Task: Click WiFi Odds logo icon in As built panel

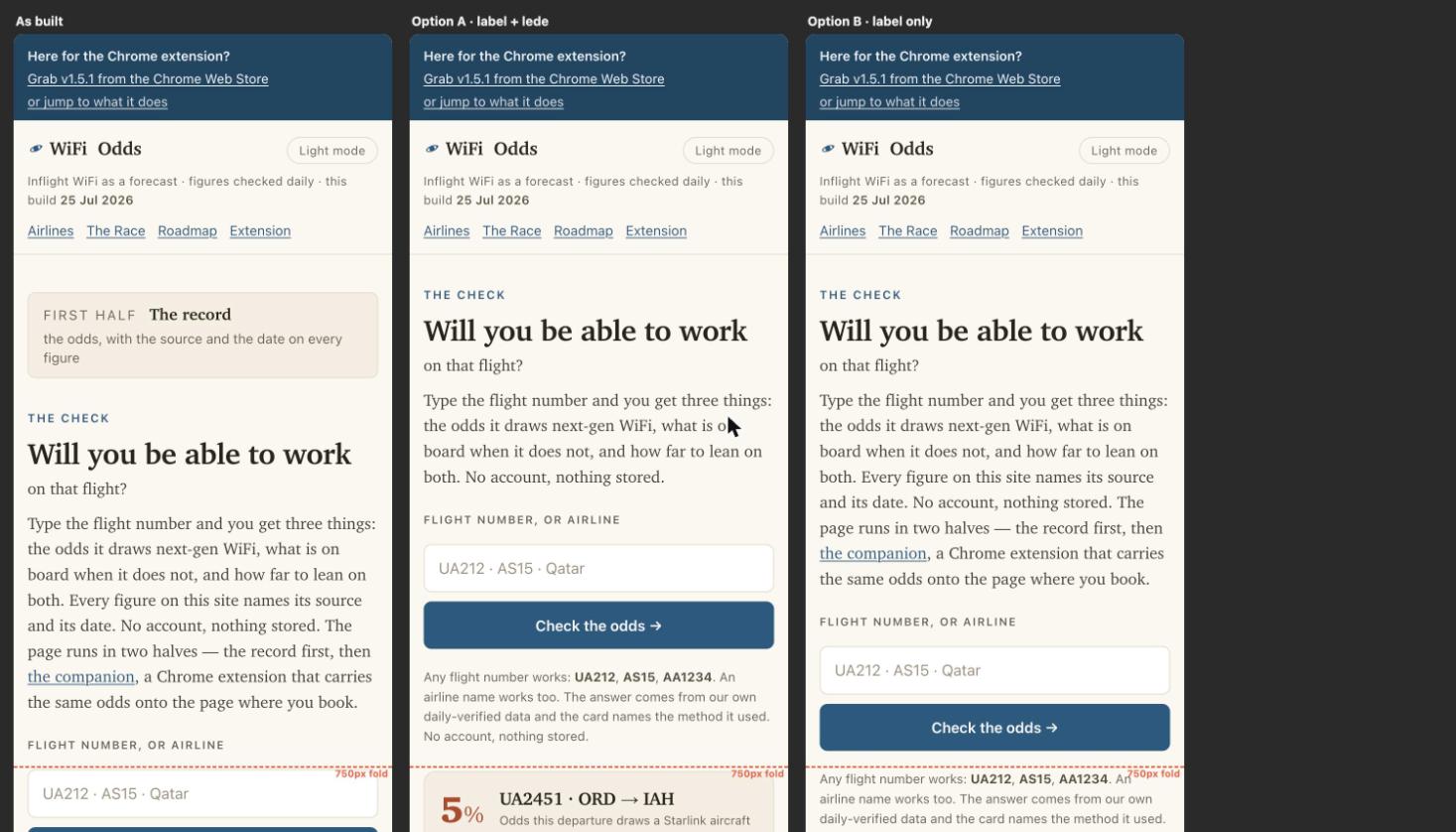Action: click(x=36, y=149)
